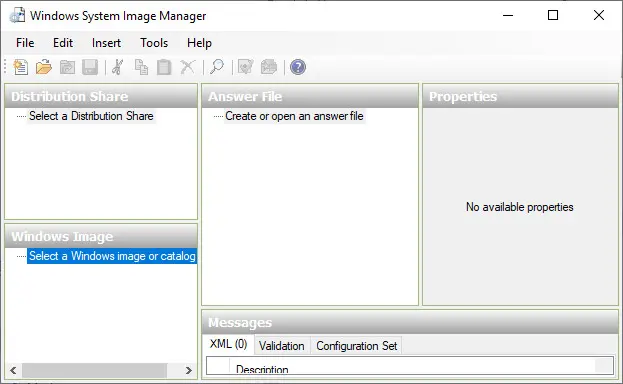The image size is (623, 384).
Task: Close the Windows System Image Manager window
Action: tap(598, 16)
